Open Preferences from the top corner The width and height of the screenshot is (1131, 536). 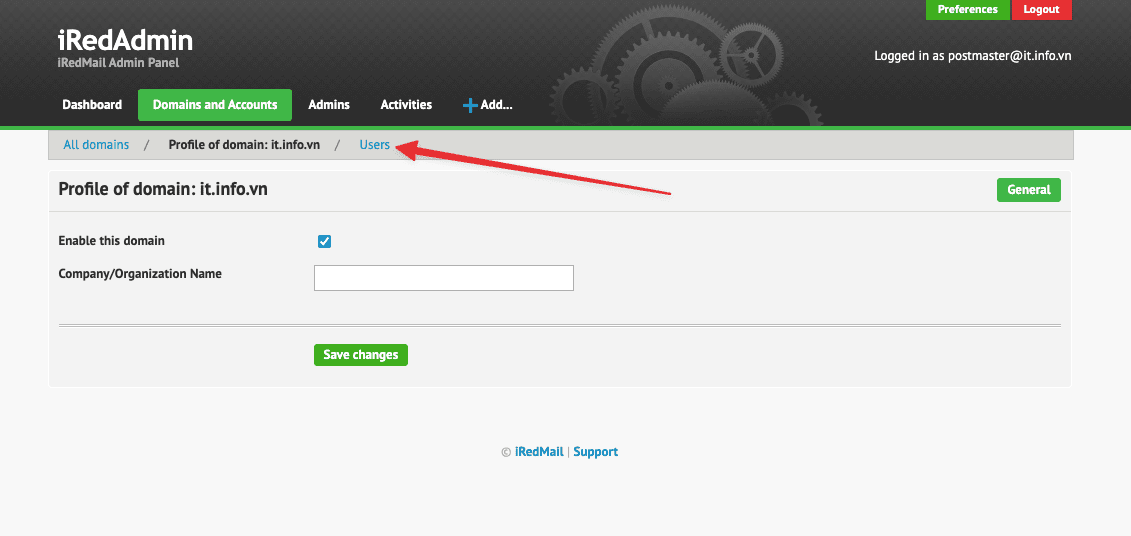click(x=967, y=10)
